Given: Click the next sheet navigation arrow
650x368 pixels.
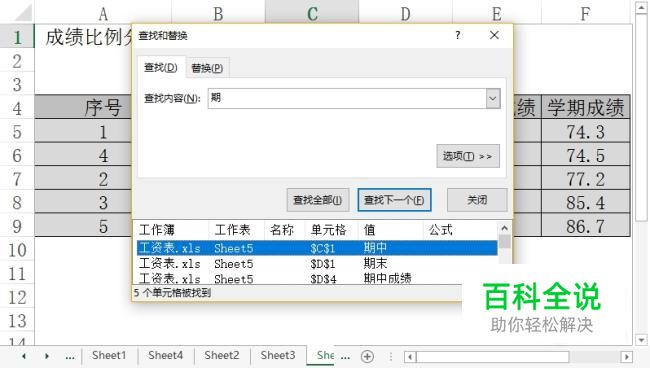Looking at the screenshot, I should coord(47,356).
